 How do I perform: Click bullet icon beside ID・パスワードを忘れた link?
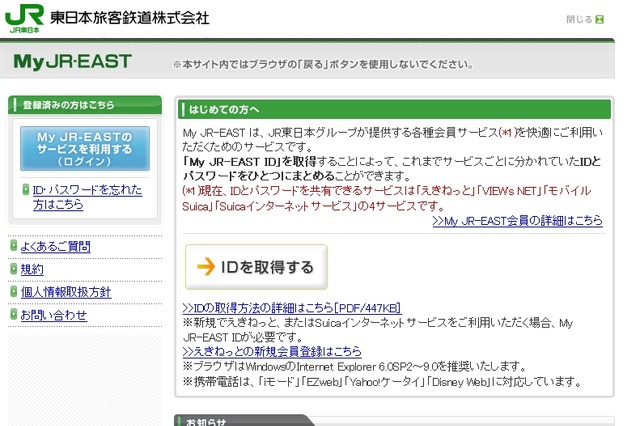tap(26, 189)
